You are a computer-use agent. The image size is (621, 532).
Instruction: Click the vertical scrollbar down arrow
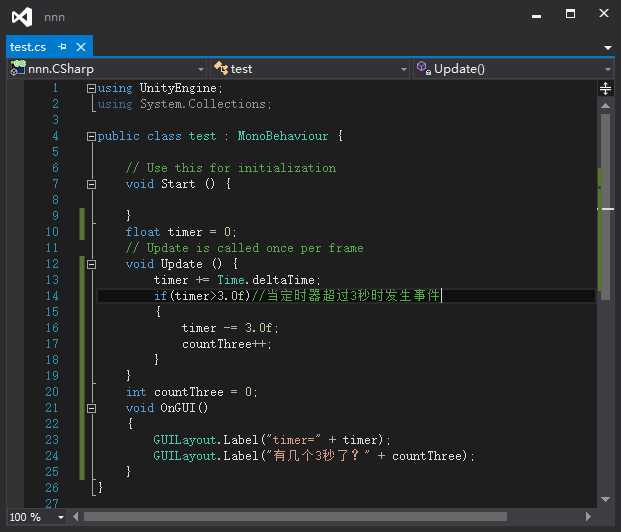point(605,499)
